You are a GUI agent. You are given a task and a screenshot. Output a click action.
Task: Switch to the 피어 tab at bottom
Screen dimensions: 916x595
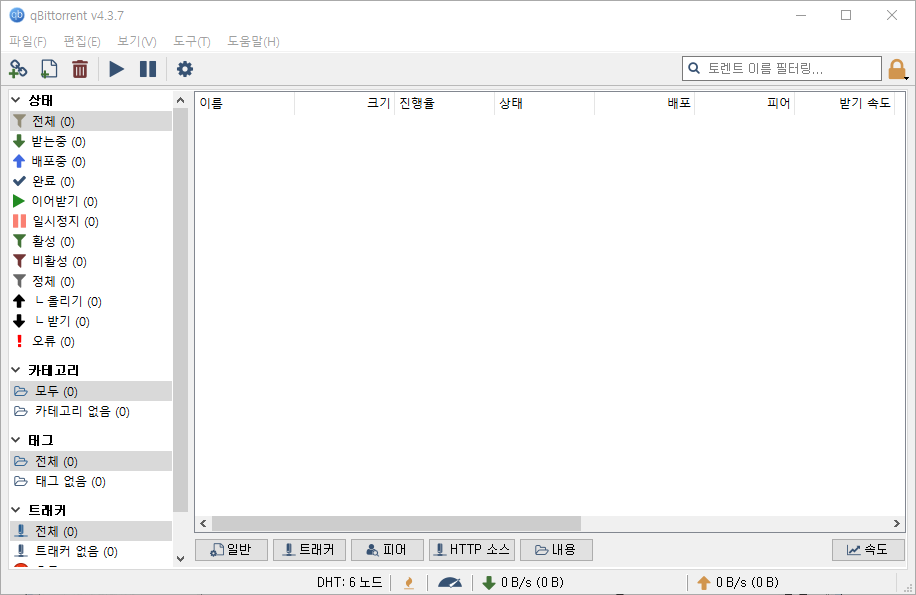(x=387, y=549)
